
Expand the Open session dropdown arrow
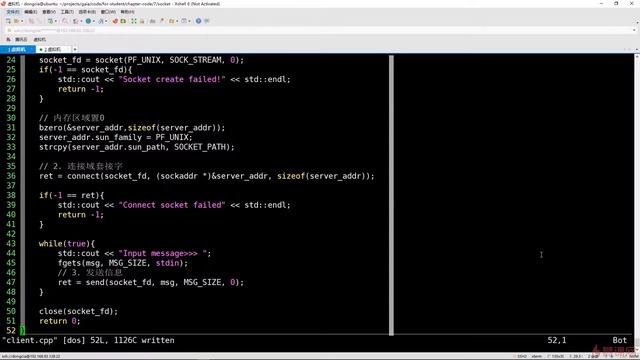[x=22, y=21]
